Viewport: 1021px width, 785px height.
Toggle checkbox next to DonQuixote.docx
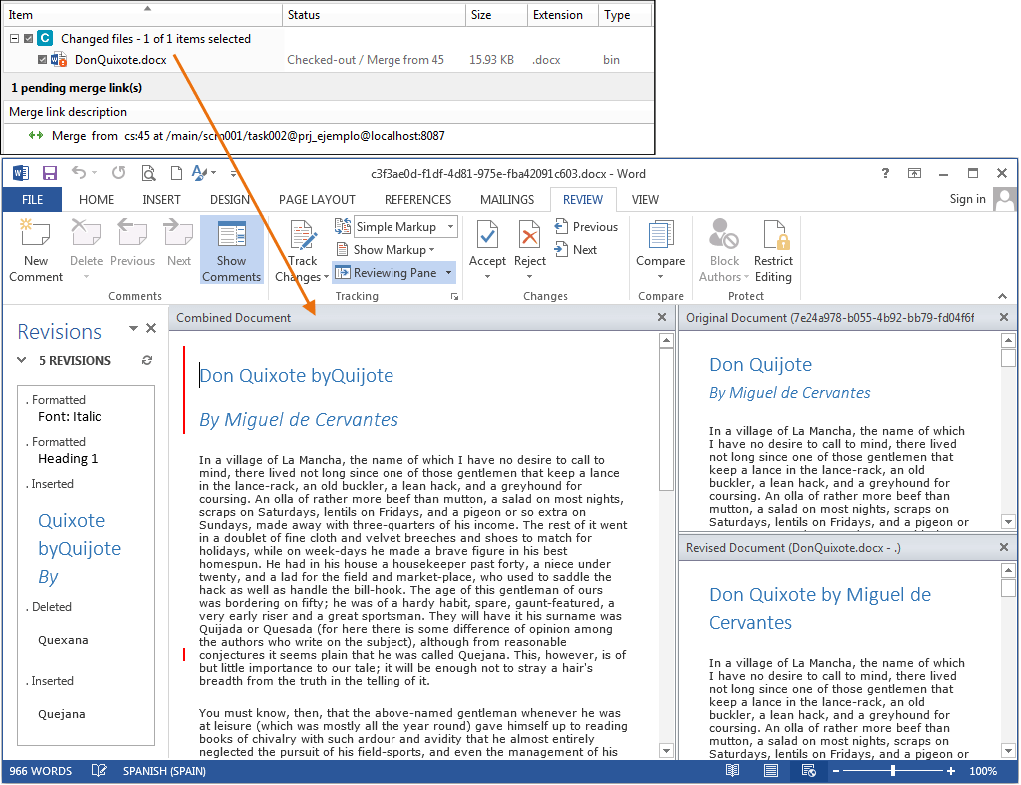(42, 60)
